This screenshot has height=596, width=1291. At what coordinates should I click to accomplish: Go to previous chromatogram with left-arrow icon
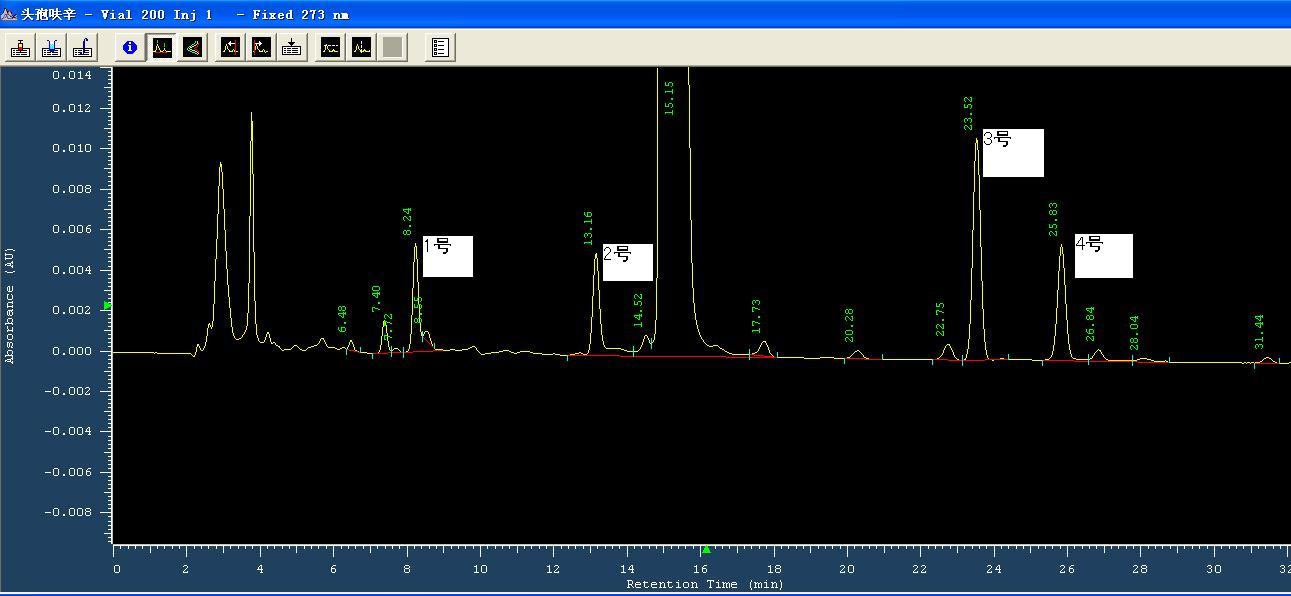[x=230, y=47]
